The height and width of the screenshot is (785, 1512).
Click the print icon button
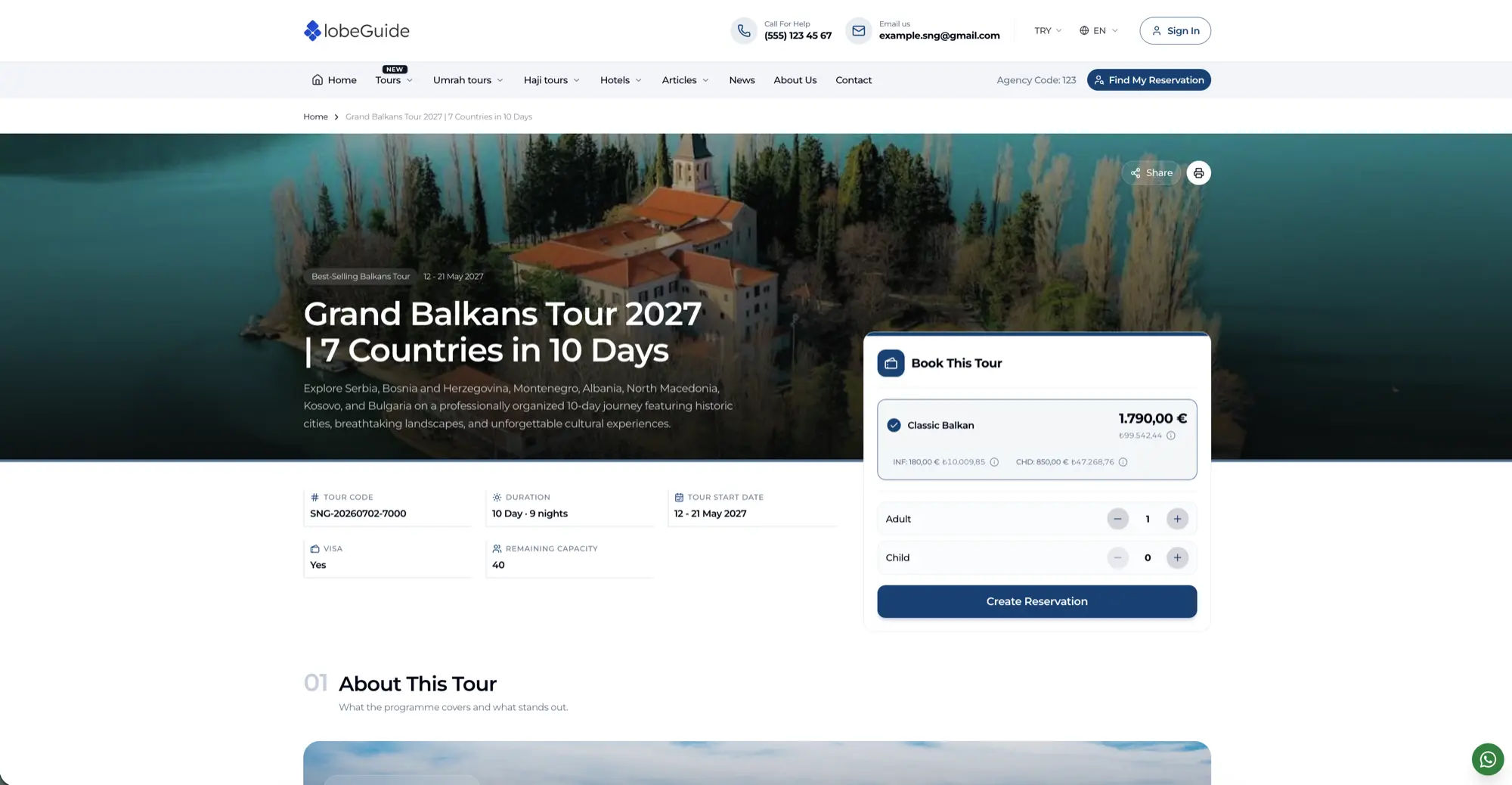click(1198, 173)
